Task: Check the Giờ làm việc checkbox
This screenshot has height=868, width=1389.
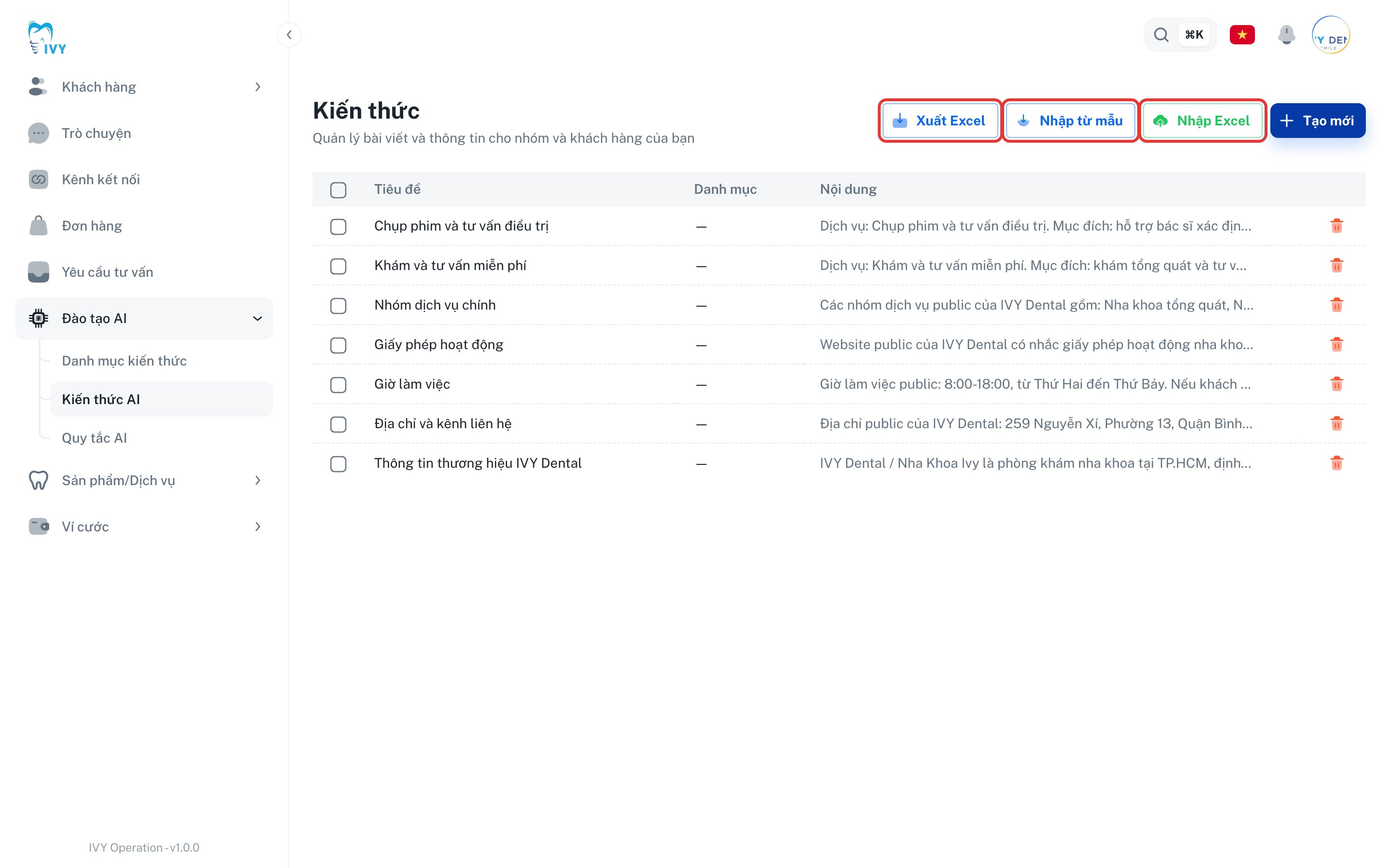Action: point(338,385)
